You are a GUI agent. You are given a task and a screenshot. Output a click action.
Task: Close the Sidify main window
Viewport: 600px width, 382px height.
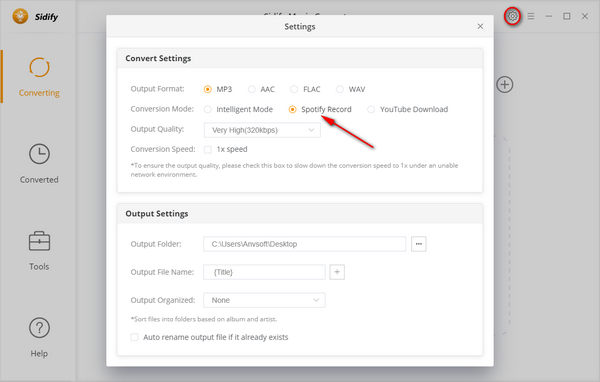pos(585,16)
